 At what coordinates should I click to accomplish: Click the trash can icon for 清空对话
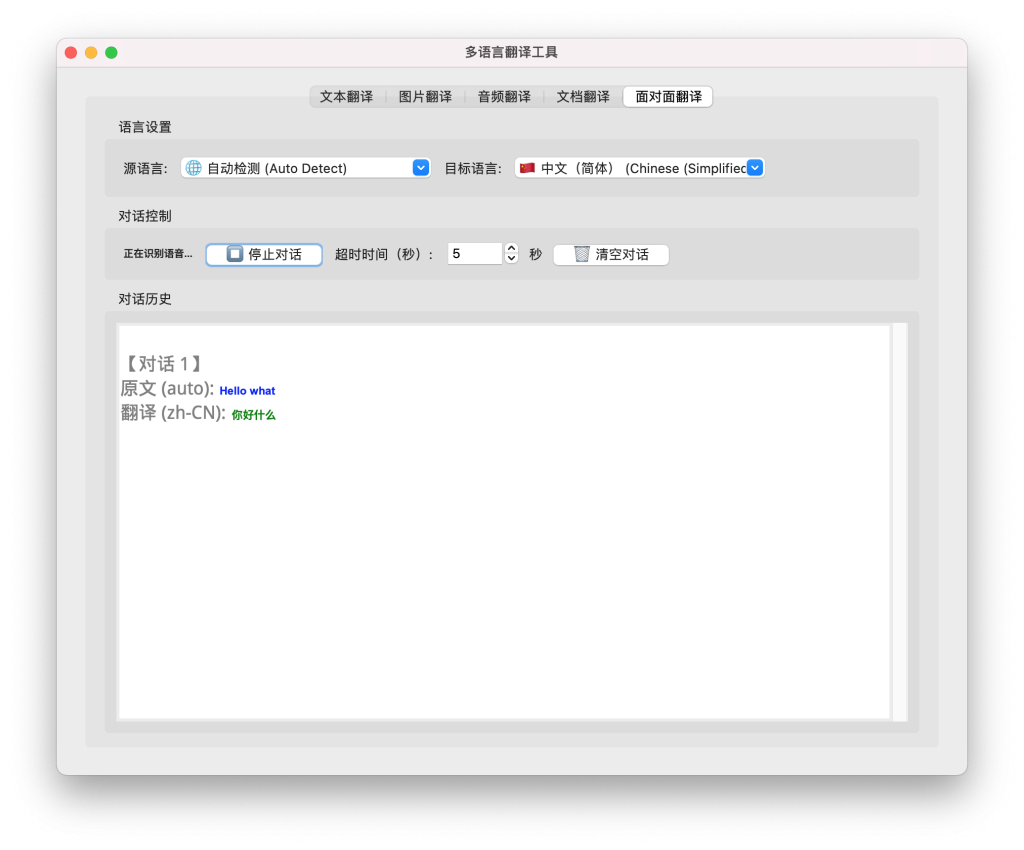582,254
